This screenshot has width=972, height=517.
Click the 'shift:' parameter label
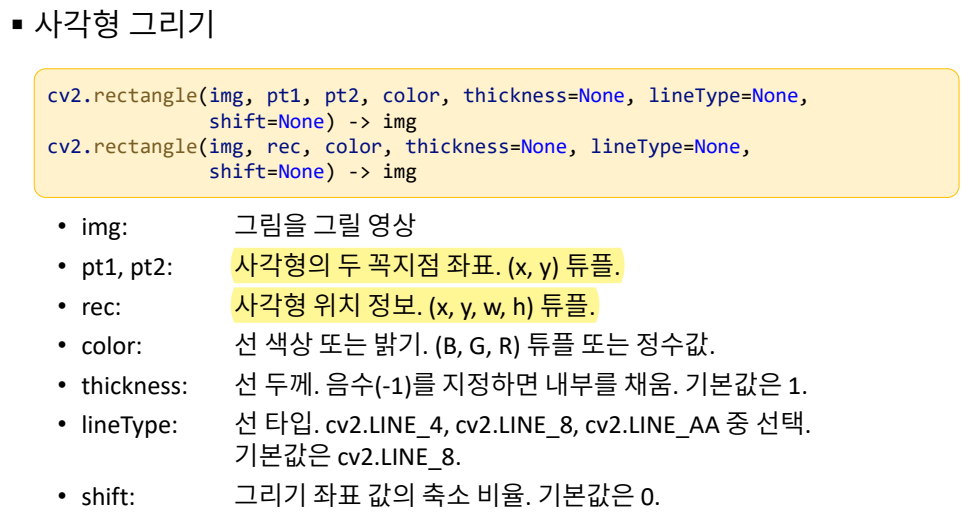point(108,497)
